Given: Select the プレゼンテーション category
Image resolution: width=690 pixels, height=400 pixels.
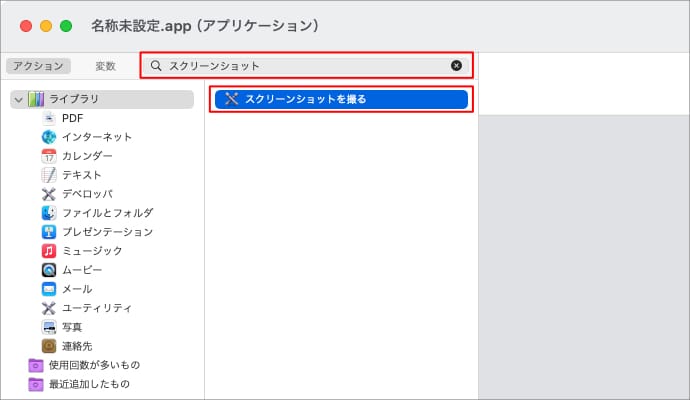Looking at the screenshot, I should (107, 232).
